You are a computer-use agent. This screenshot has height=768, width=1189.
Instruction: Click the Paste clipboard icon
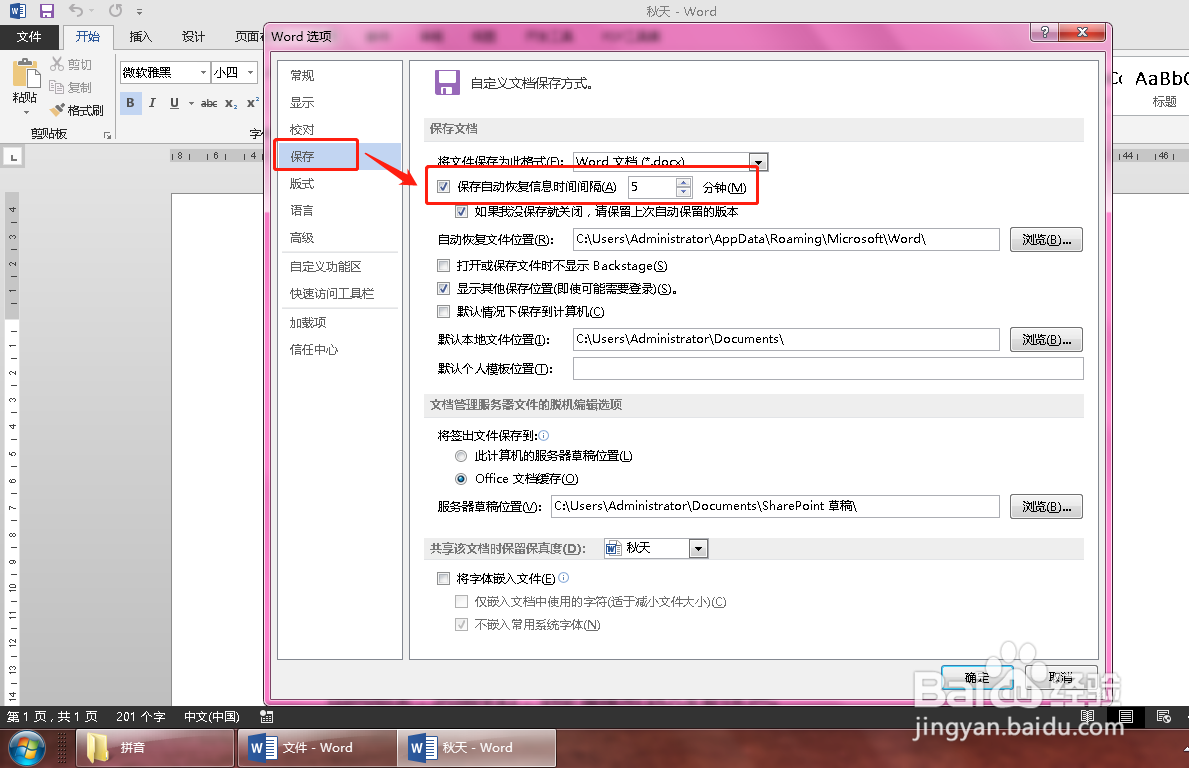[26, 74]
